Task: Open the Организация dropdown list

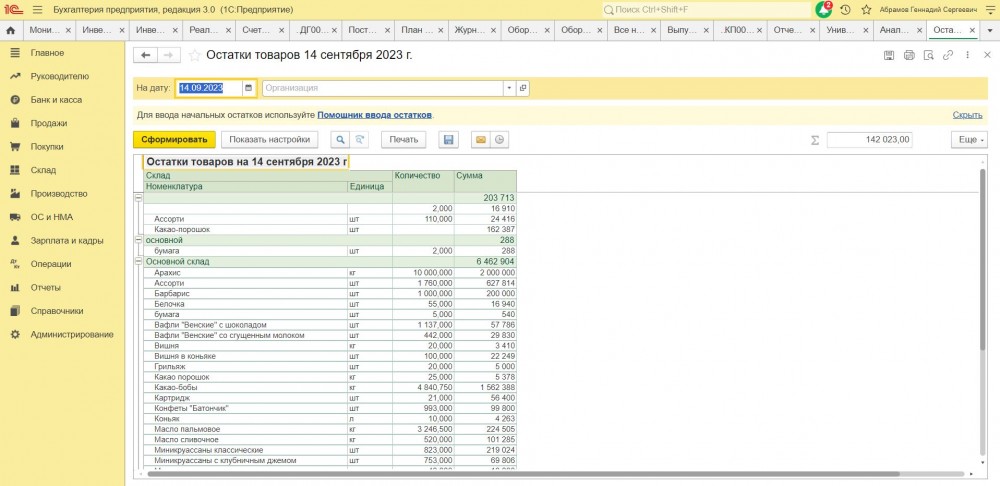Action: 509,88
